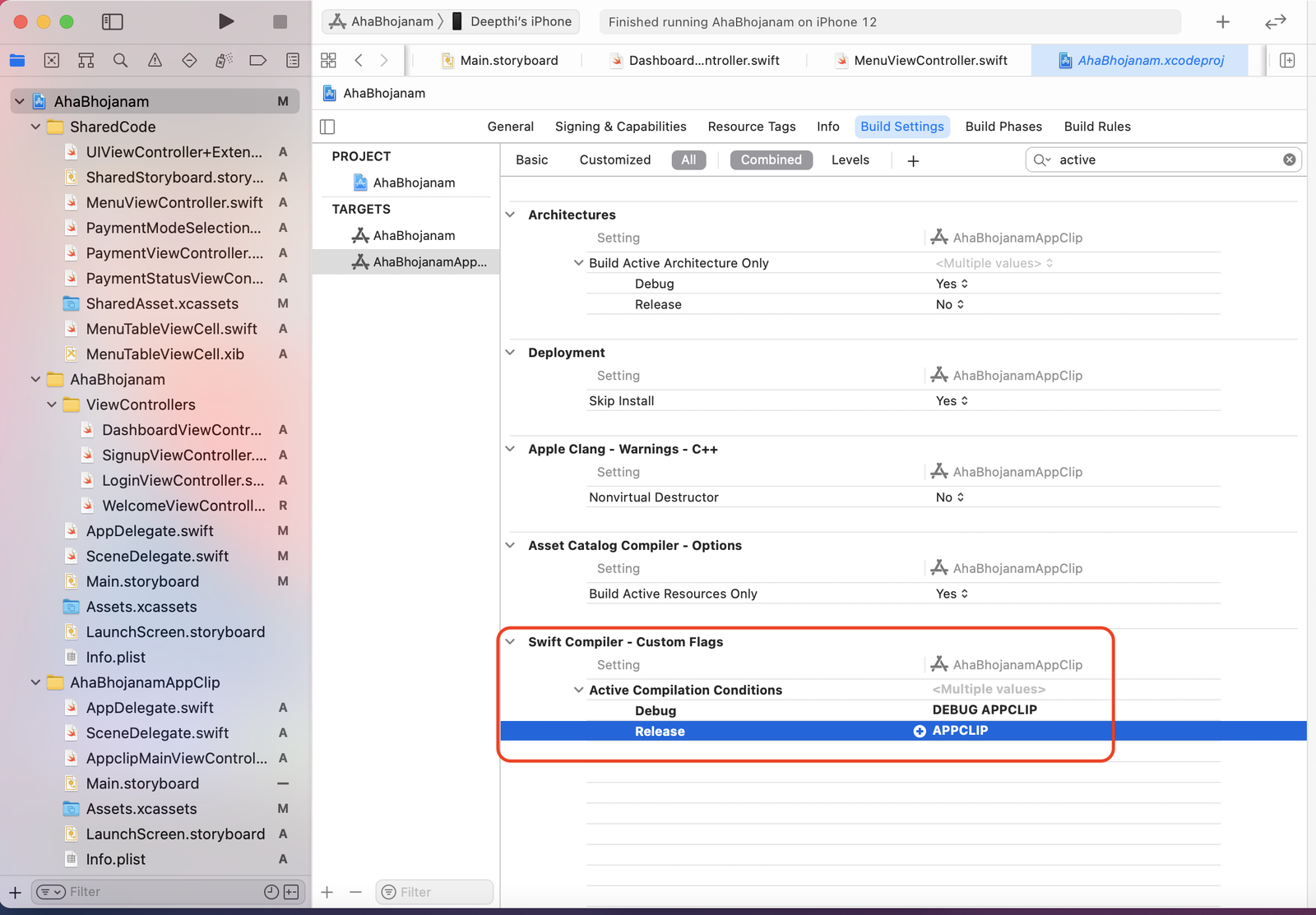Switch to Combined view
1316x915 pixels.
pyautogui.click(x=771, y=159)
